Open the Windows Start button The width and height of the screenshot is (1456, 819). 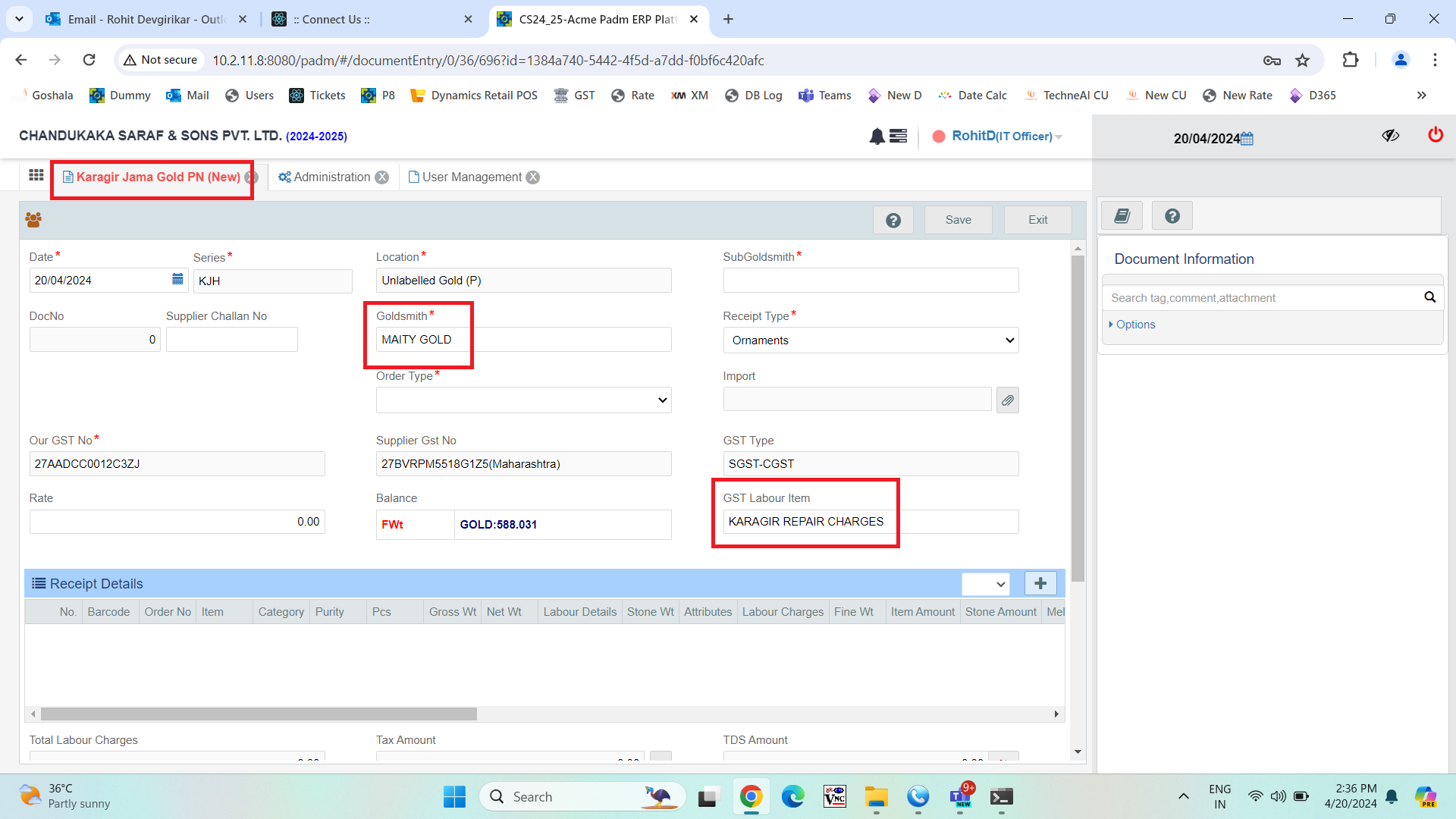pyautogui.click(x=454, y=796)
